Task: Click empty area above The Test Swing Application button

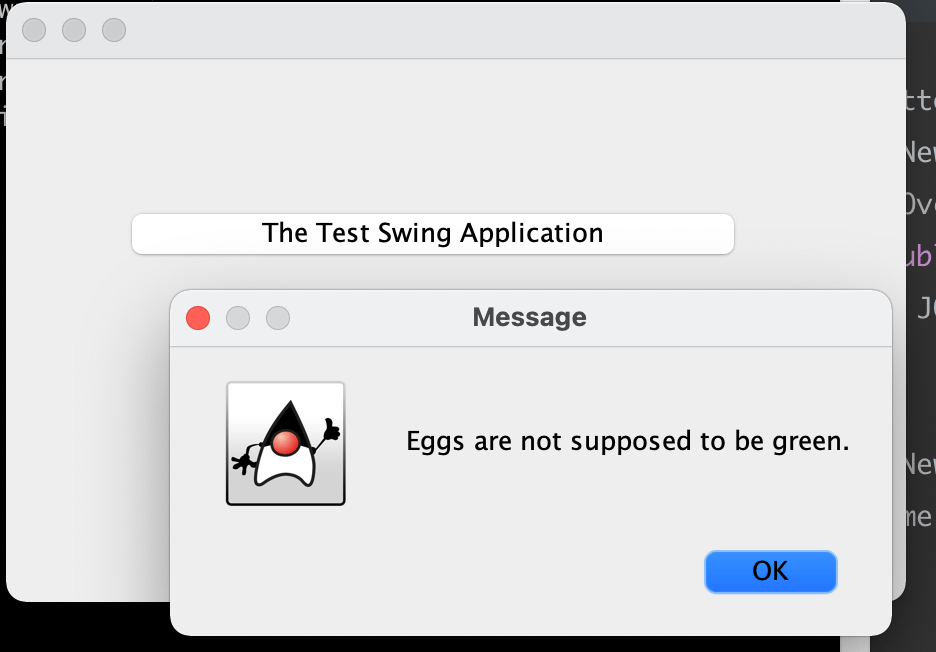Action: point(433,137)
